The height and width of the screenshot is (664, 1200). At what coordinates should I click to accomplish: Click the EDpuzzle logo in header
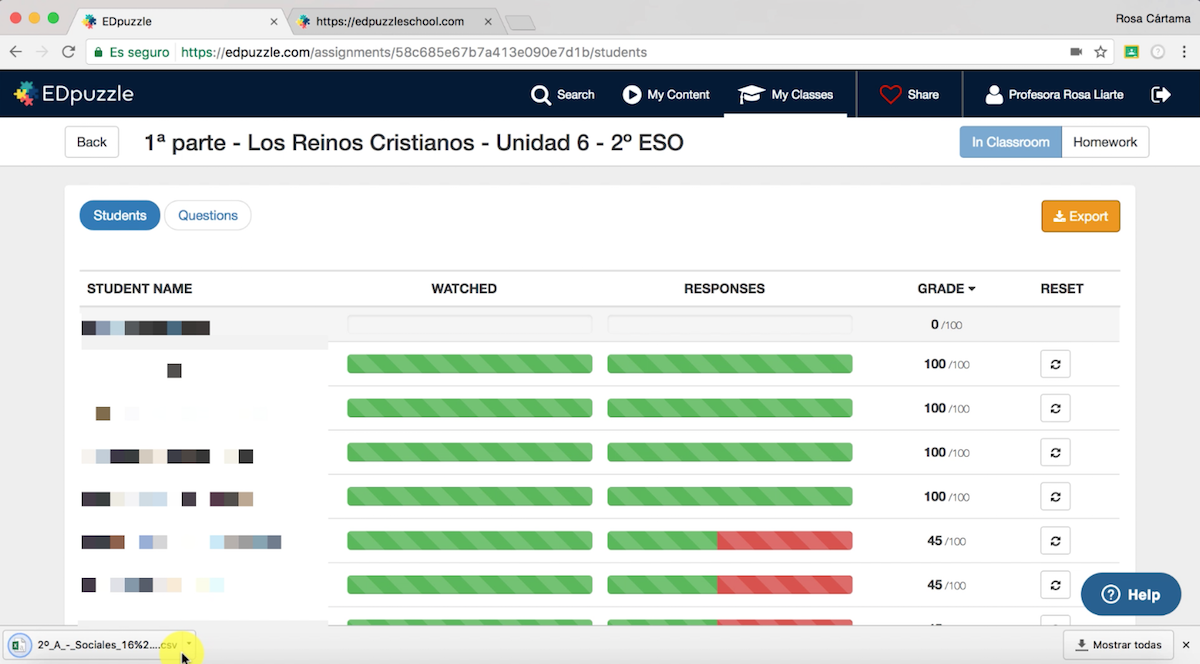pos(73,94)
